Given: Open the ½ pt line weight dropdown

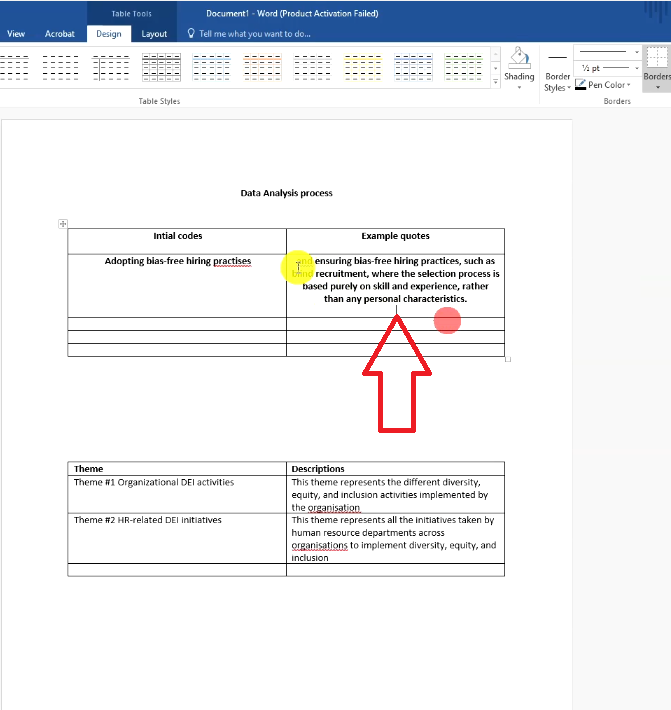Looking at the screenshot, I should [x=637, y=68].
